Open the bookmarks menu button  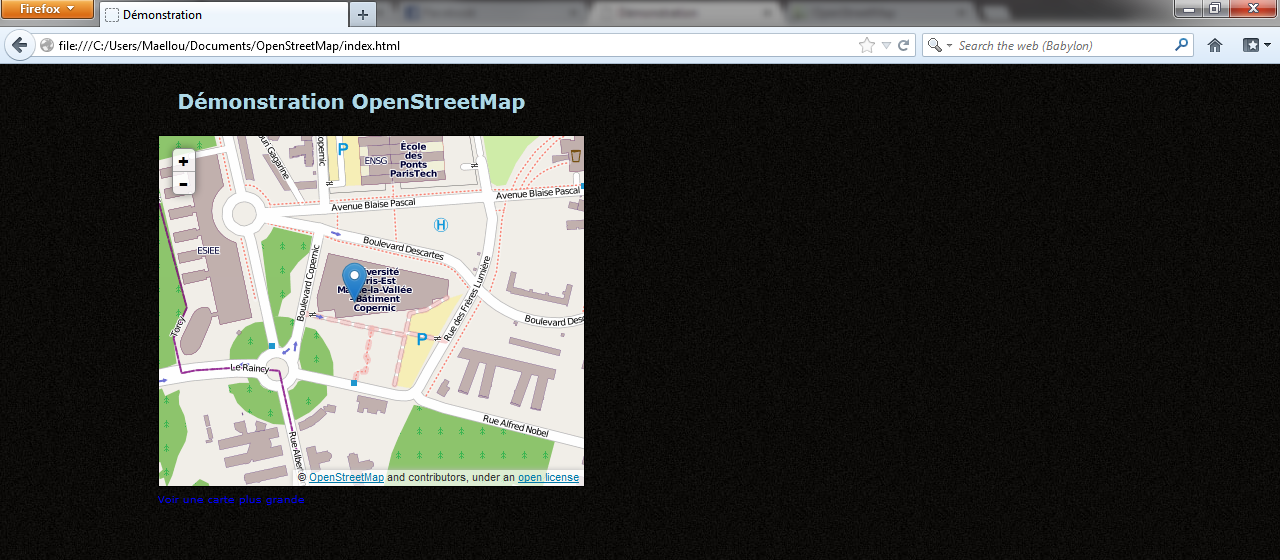click(x=1256, y=45)
